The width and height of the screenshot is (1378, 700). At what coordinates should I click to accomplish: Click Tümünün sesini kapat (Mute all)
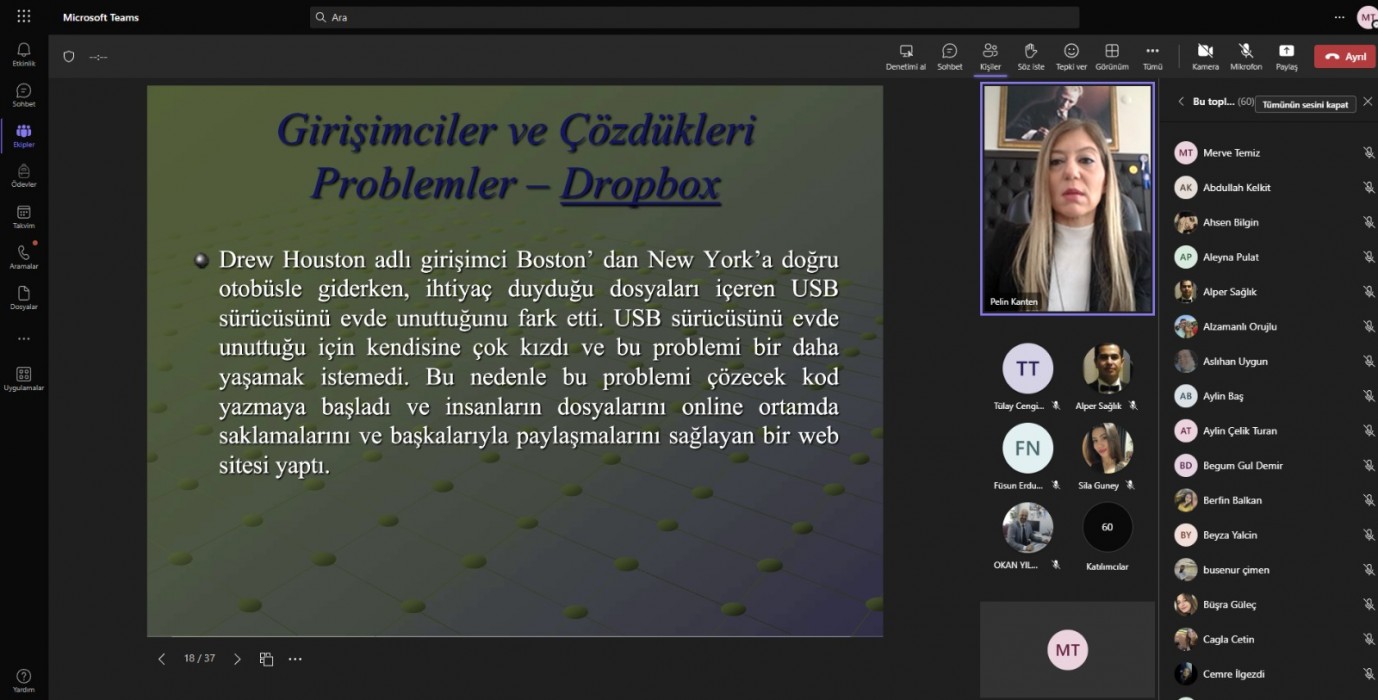(1305, 104)
